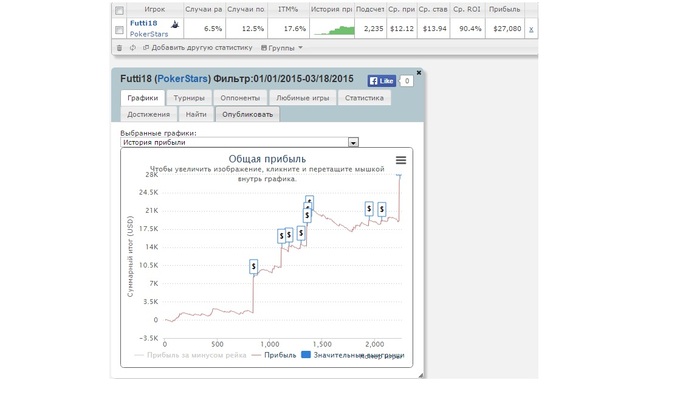
Task: Click the dollar marker near 10.5K
Action: tap(254, 267)
